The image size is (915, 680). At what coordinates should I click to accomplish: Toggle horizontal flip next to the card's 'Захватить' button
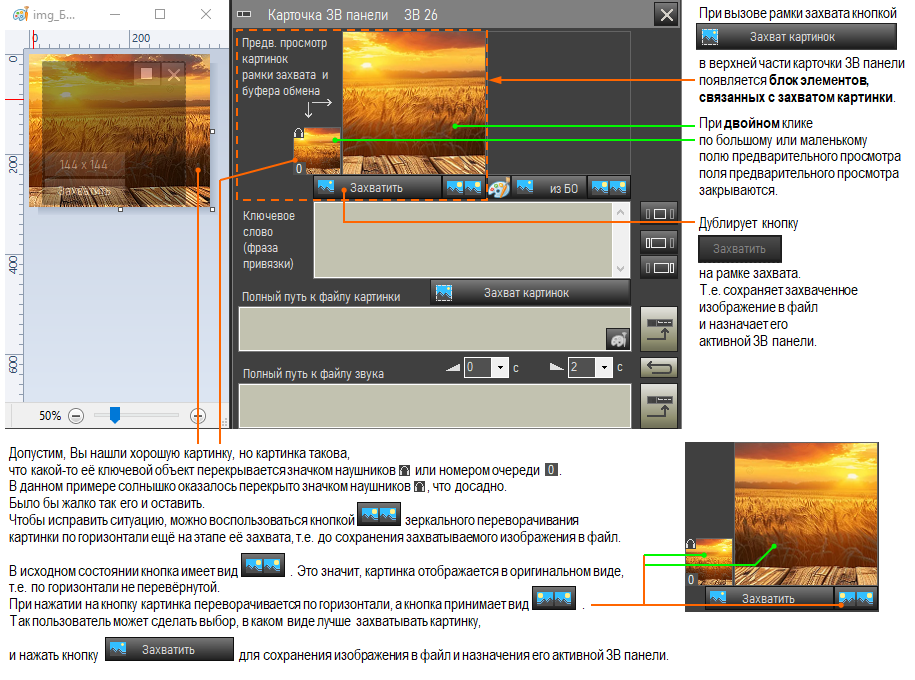(x=464, y=187)
